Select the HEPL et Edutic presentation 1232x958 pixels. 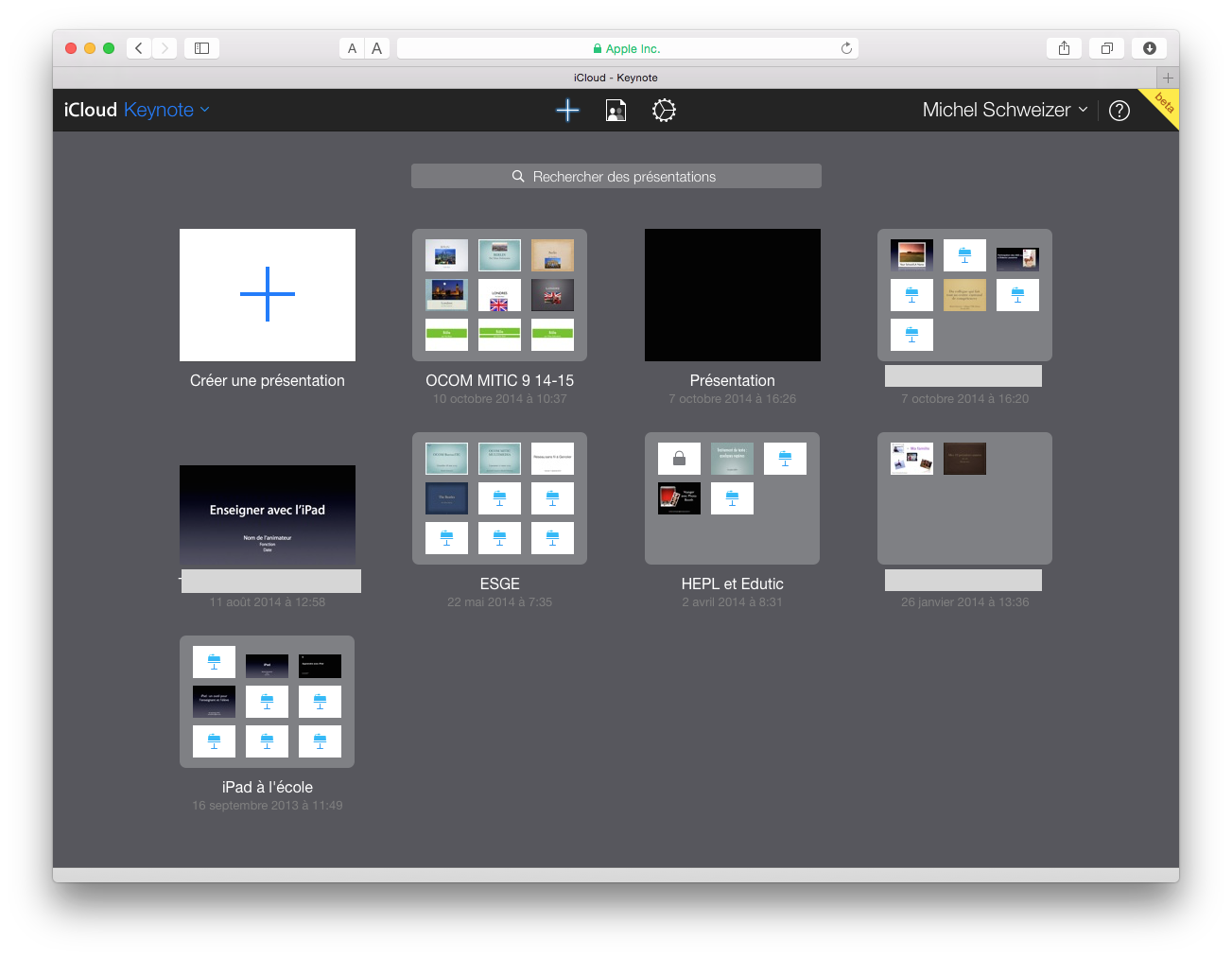coord(732,498)
